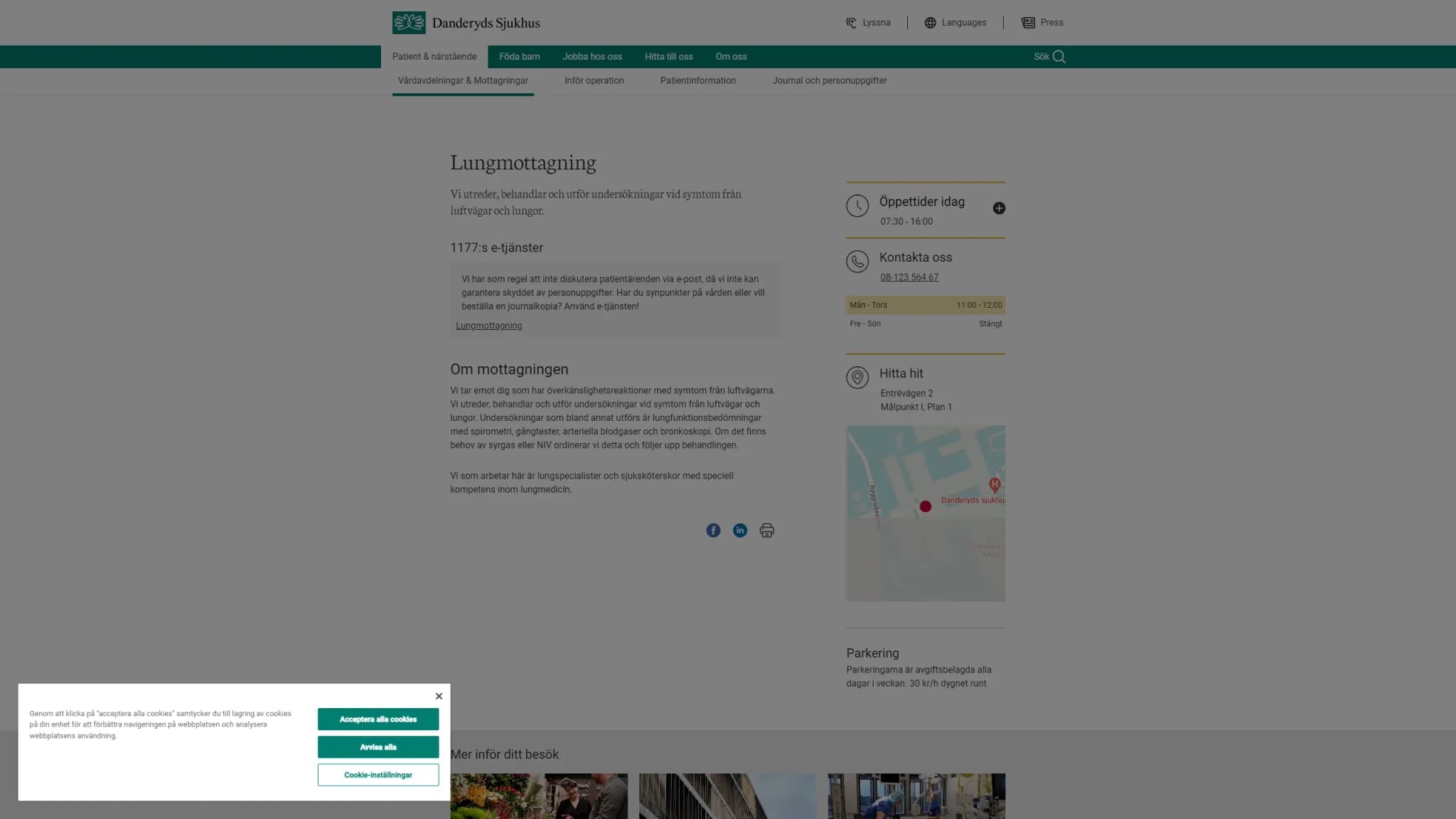Call phone number 08-123 564 67 link
This screenshot has width=1456, height=819.
pos(909,277)
